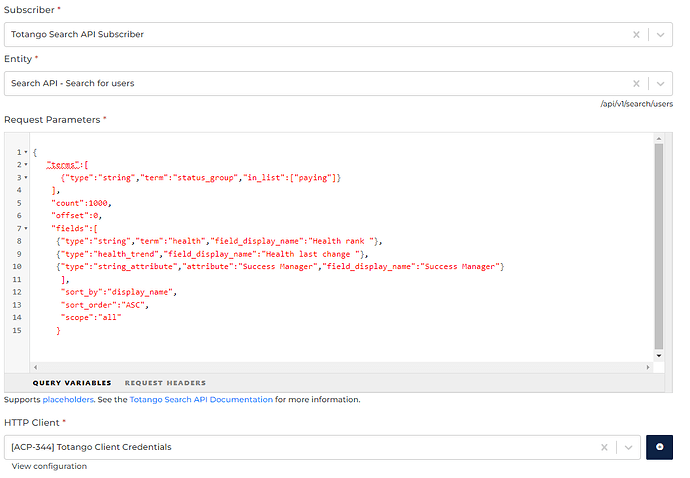Click the "offset":0 line in the editor
This screenshot has width=690, height=478.
pyautogui.click(x=77, y=216)
